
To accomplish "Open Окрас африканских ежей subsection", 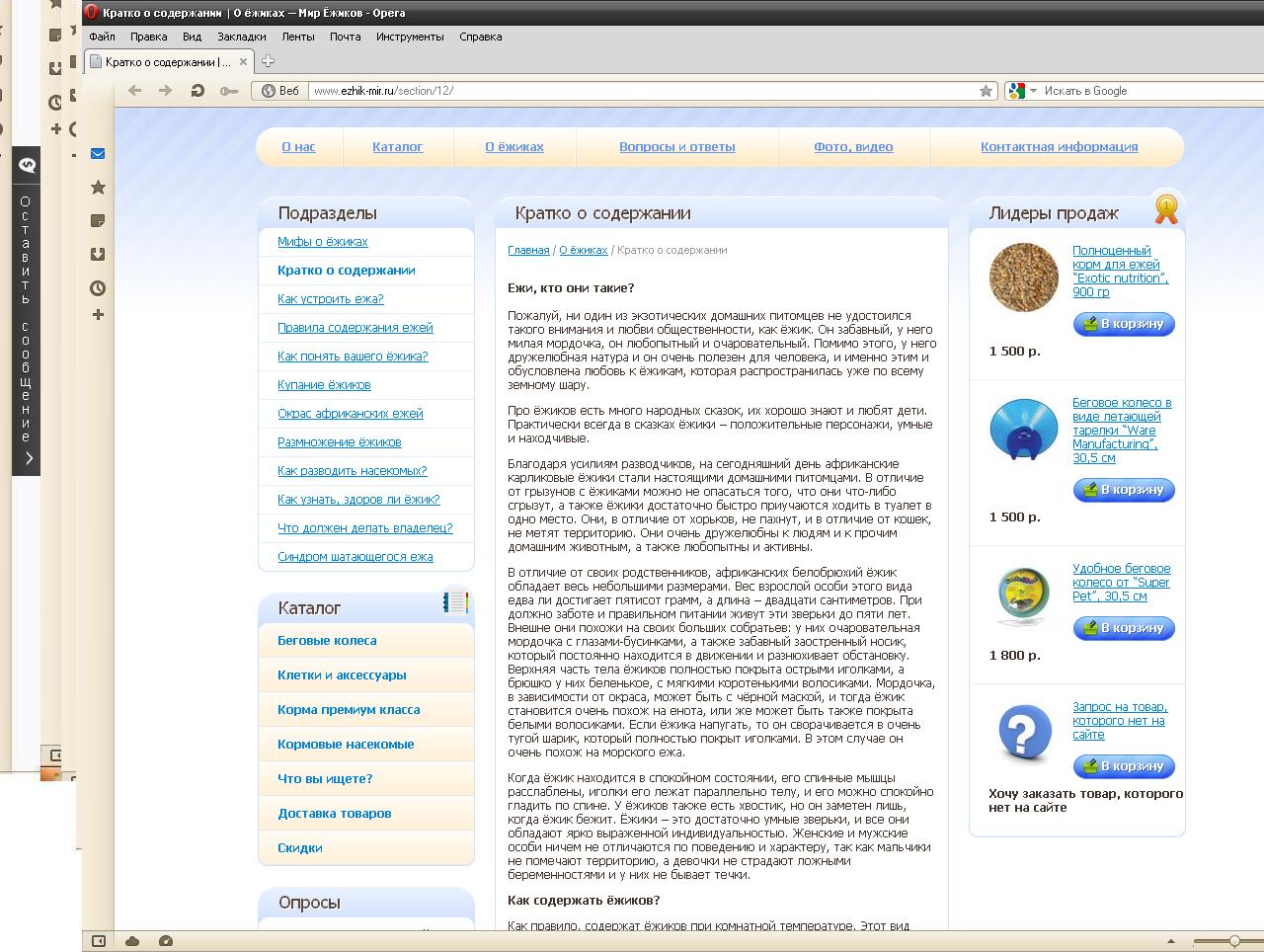I will (351, 414).
